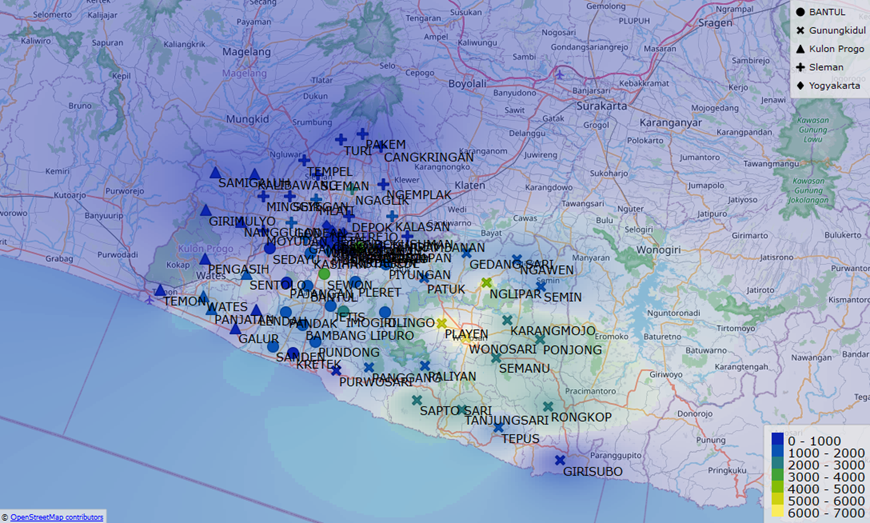
Task: Click the 0 - 1000 dark blue swatch
Action: coord(776,441)
